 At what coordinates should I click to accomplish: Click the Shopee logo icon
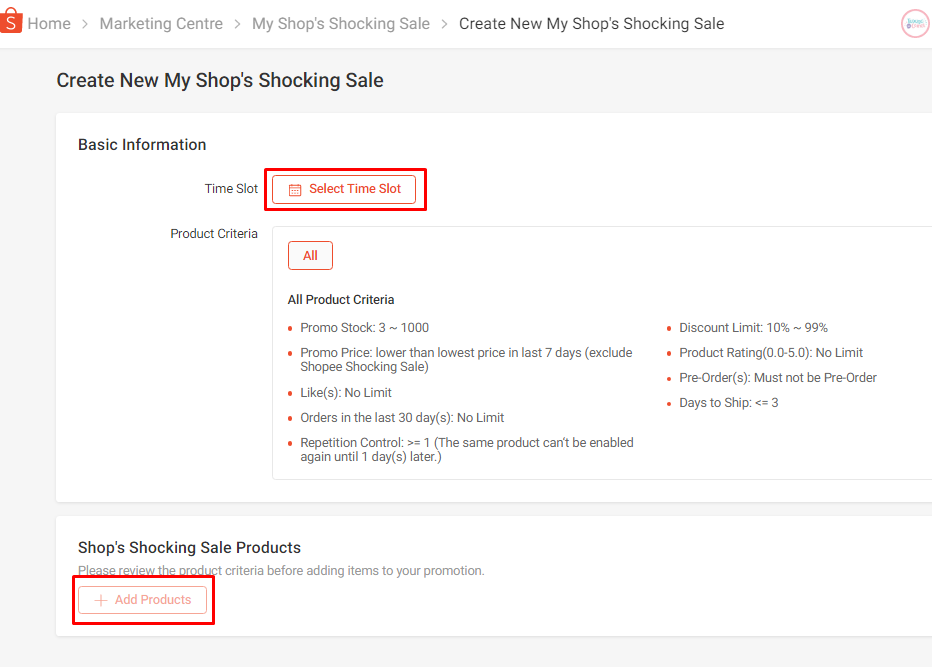(x=11, y=21)
